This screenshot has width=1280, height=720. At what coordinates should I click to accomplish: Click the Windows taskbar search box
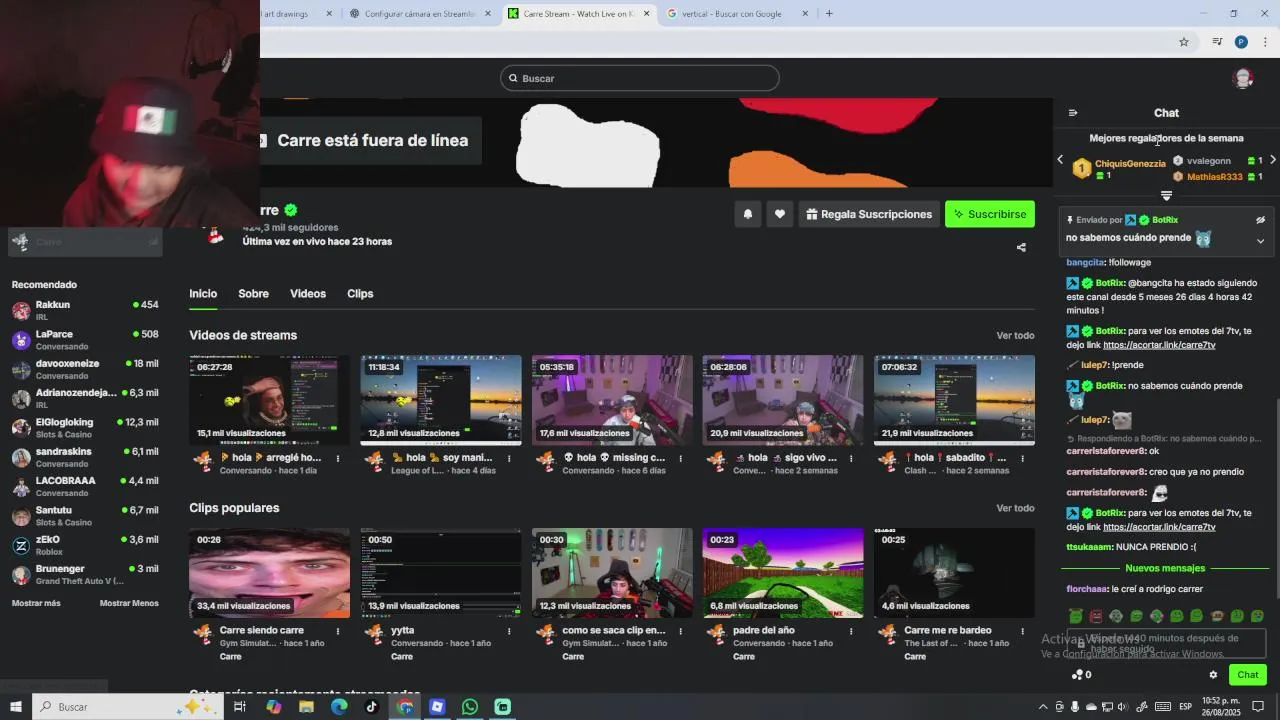click(128, 707)
